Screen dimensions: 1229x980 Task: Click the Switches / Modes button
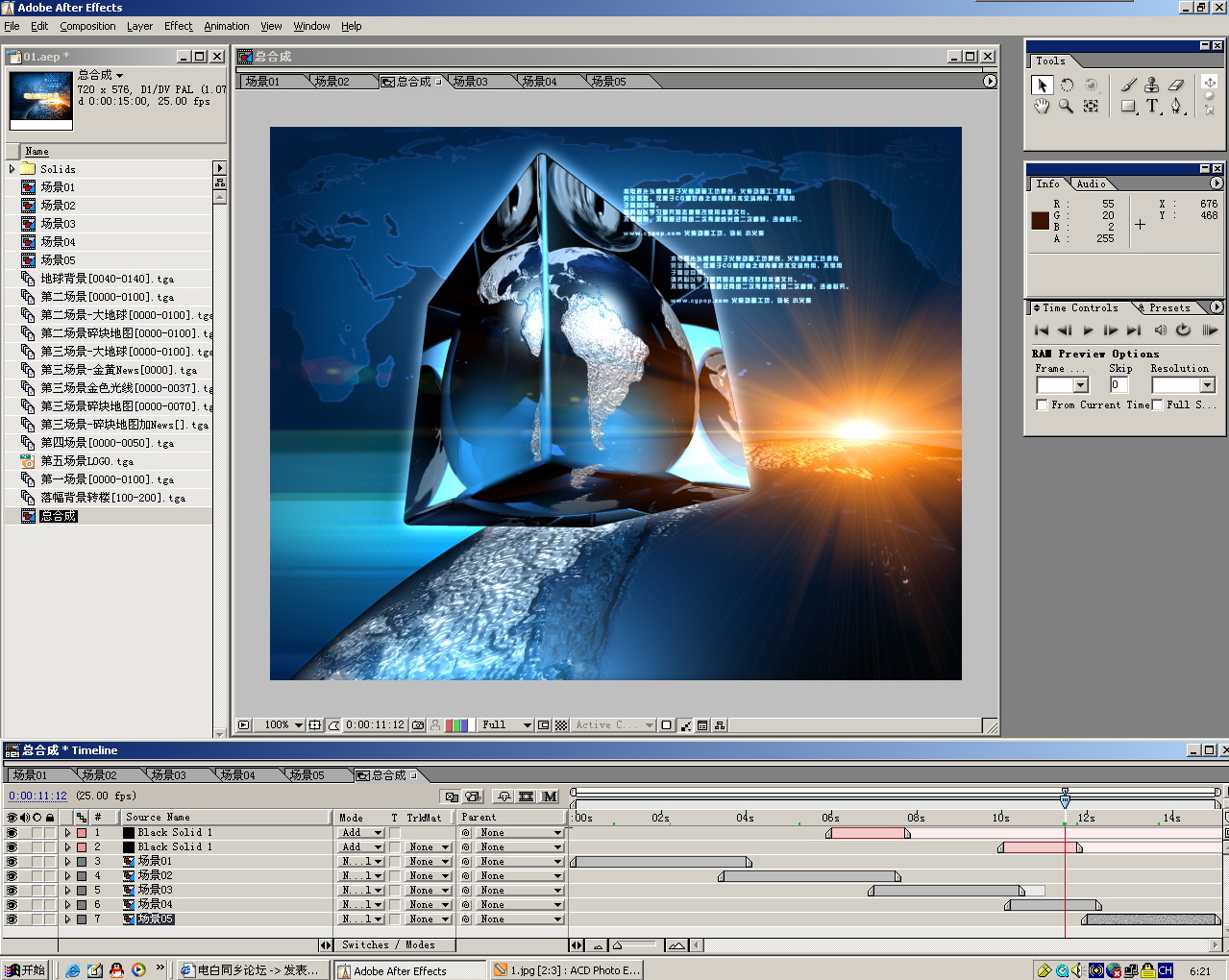[x=388, y=945]
